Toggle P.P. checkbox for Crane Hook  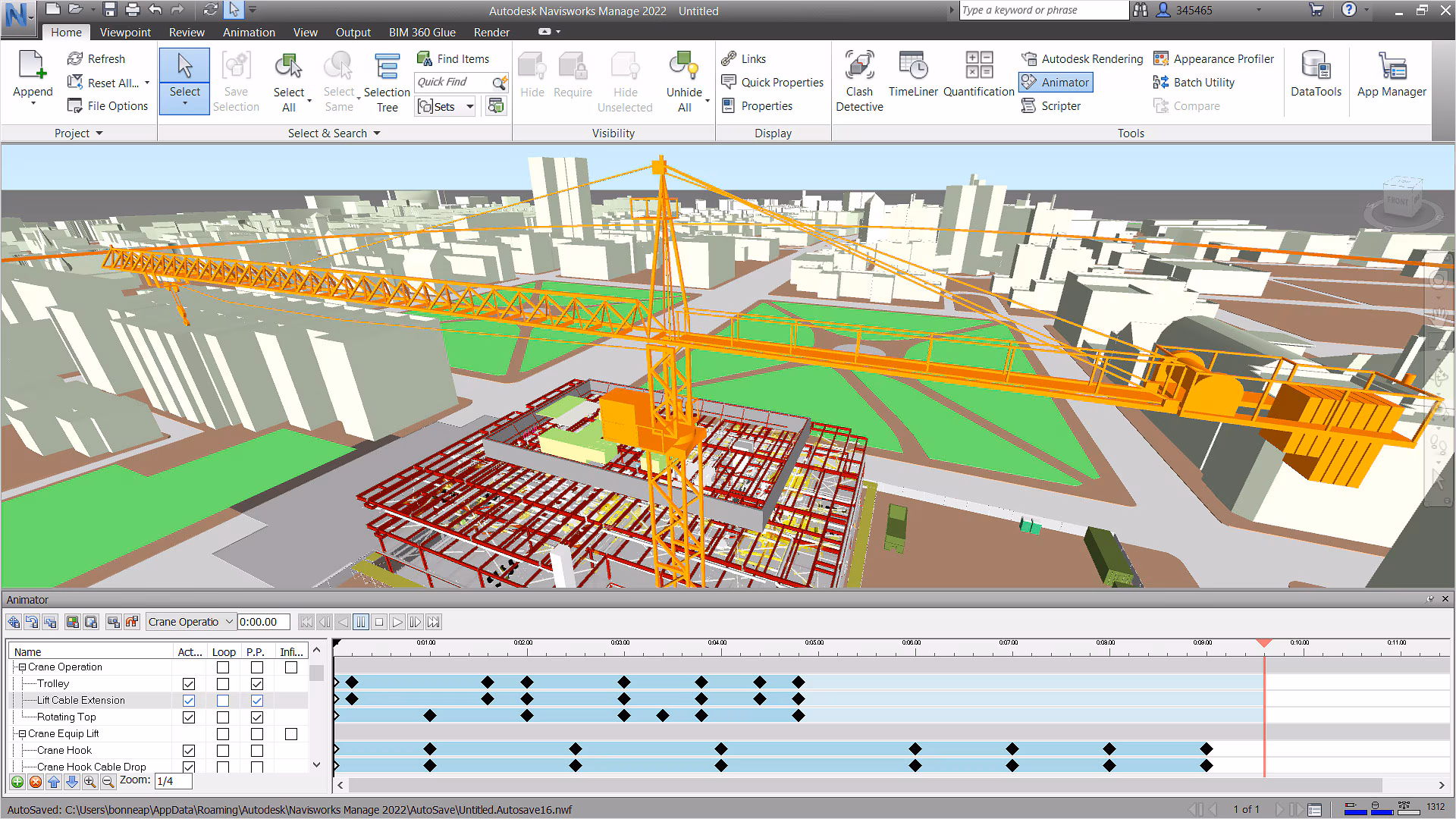257,751
